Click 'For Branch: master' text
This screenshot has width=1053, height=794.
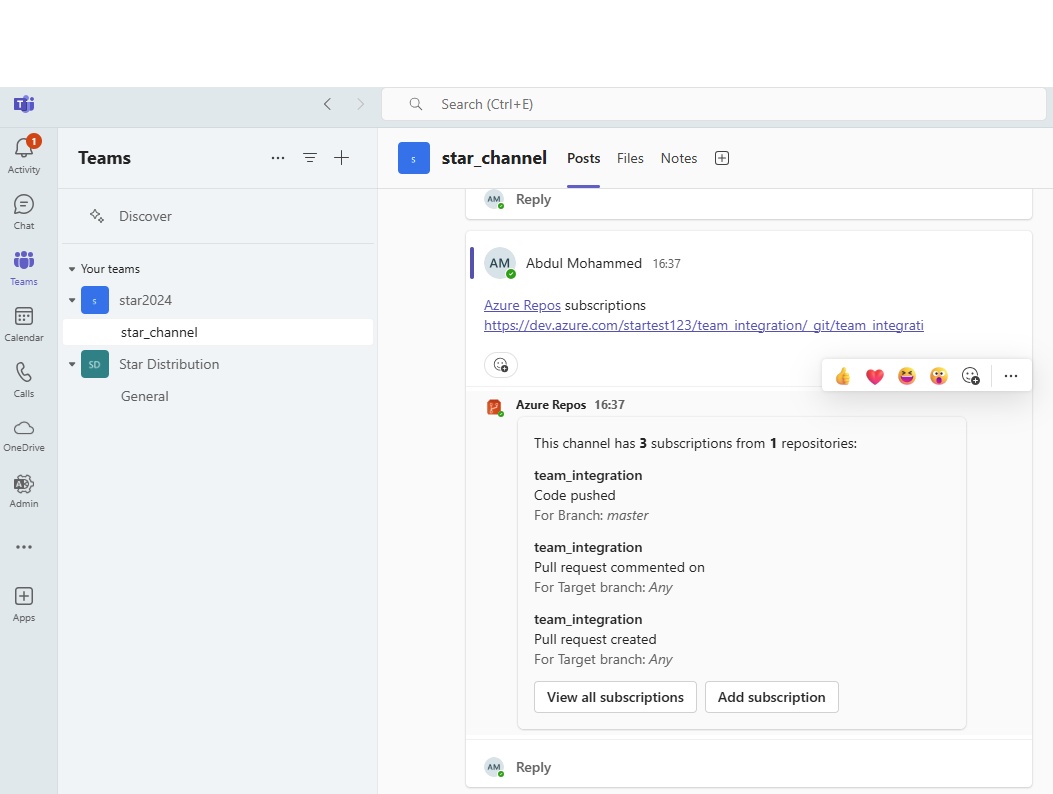pyautogui.click(x=591, y=516)
